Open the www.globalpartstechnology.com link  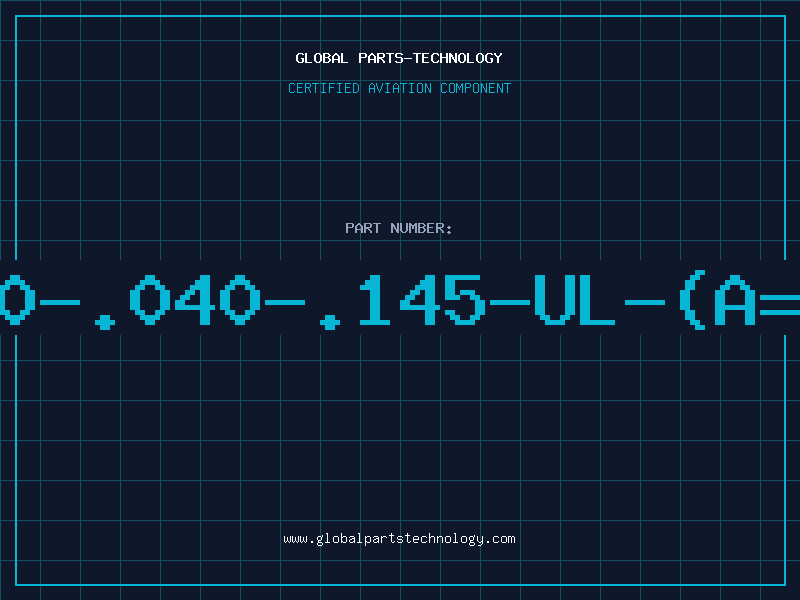[399, 539]
